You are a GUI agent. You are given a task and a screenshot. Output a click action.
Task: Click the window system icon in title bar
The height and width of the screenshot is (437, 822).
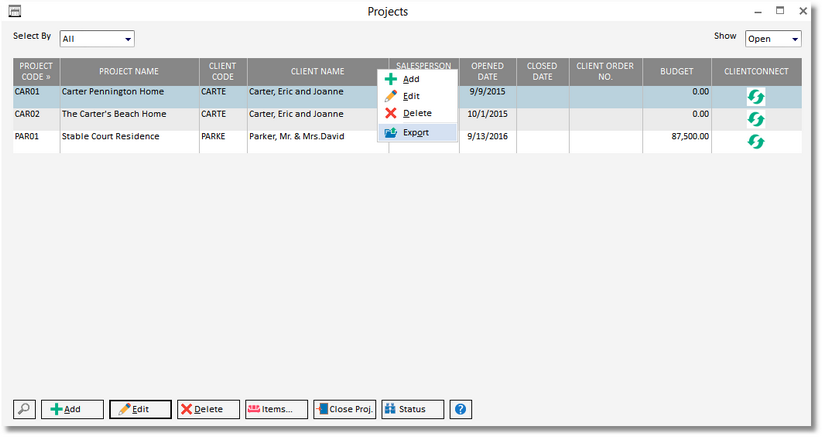pos(15,11)
